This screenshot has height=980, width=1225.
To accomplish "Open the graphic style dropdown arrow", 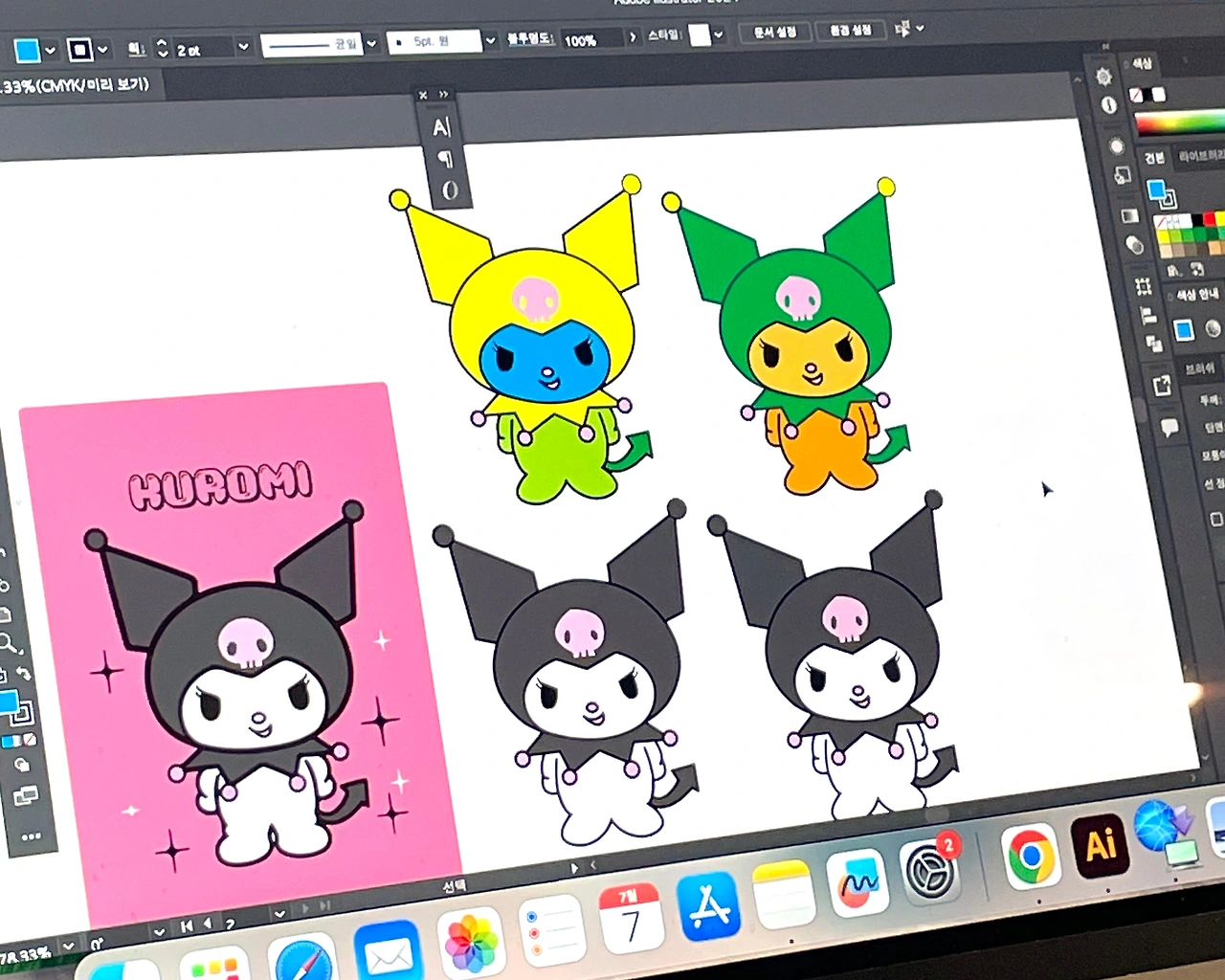I will point(718,35).
